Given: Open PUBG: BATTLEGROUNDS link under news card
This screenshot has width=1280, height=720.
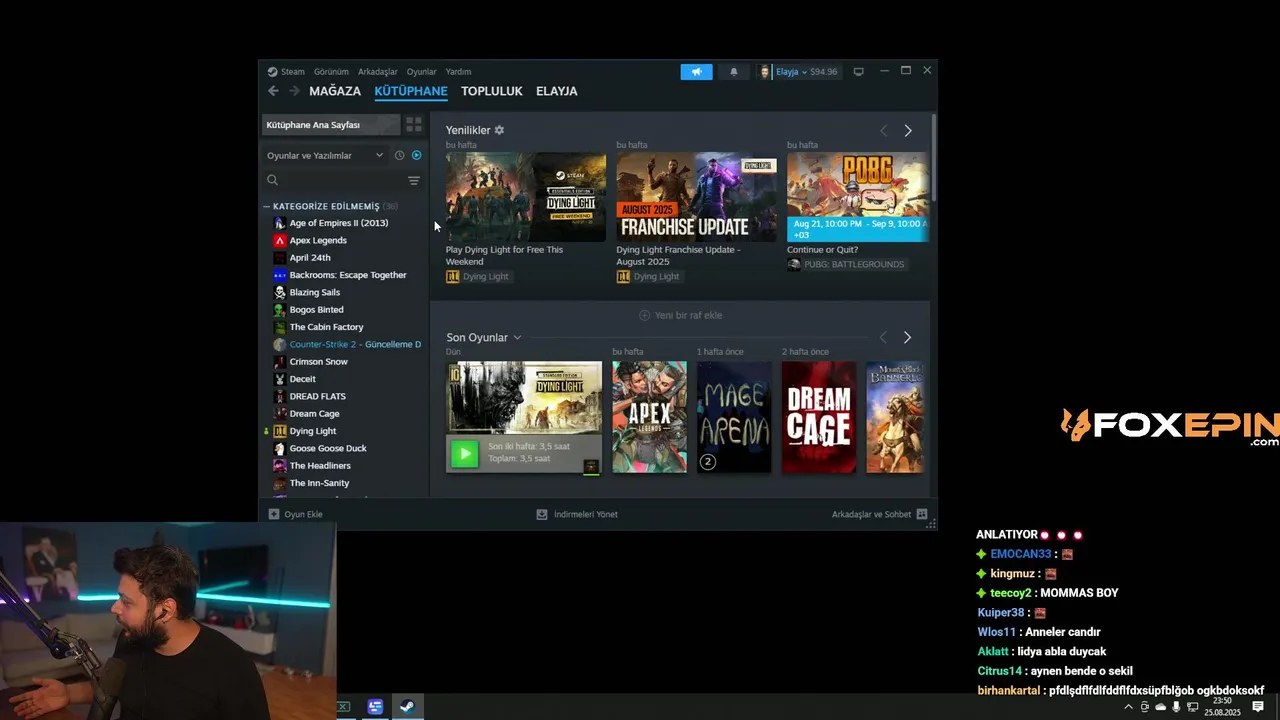Looking at the screenshot, I should coord(854,264).
